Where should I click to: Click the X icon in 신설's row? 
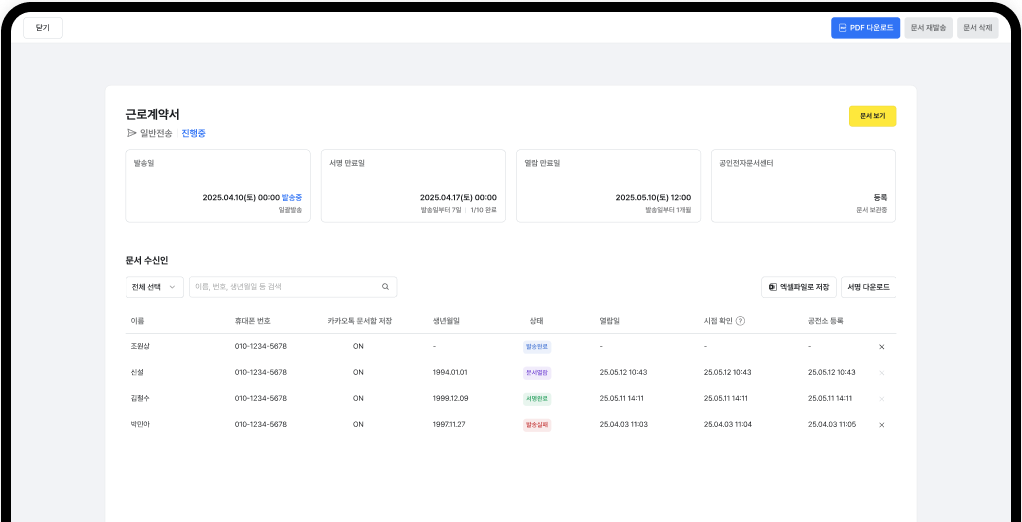pyautogui.click(x=881, y=372)
